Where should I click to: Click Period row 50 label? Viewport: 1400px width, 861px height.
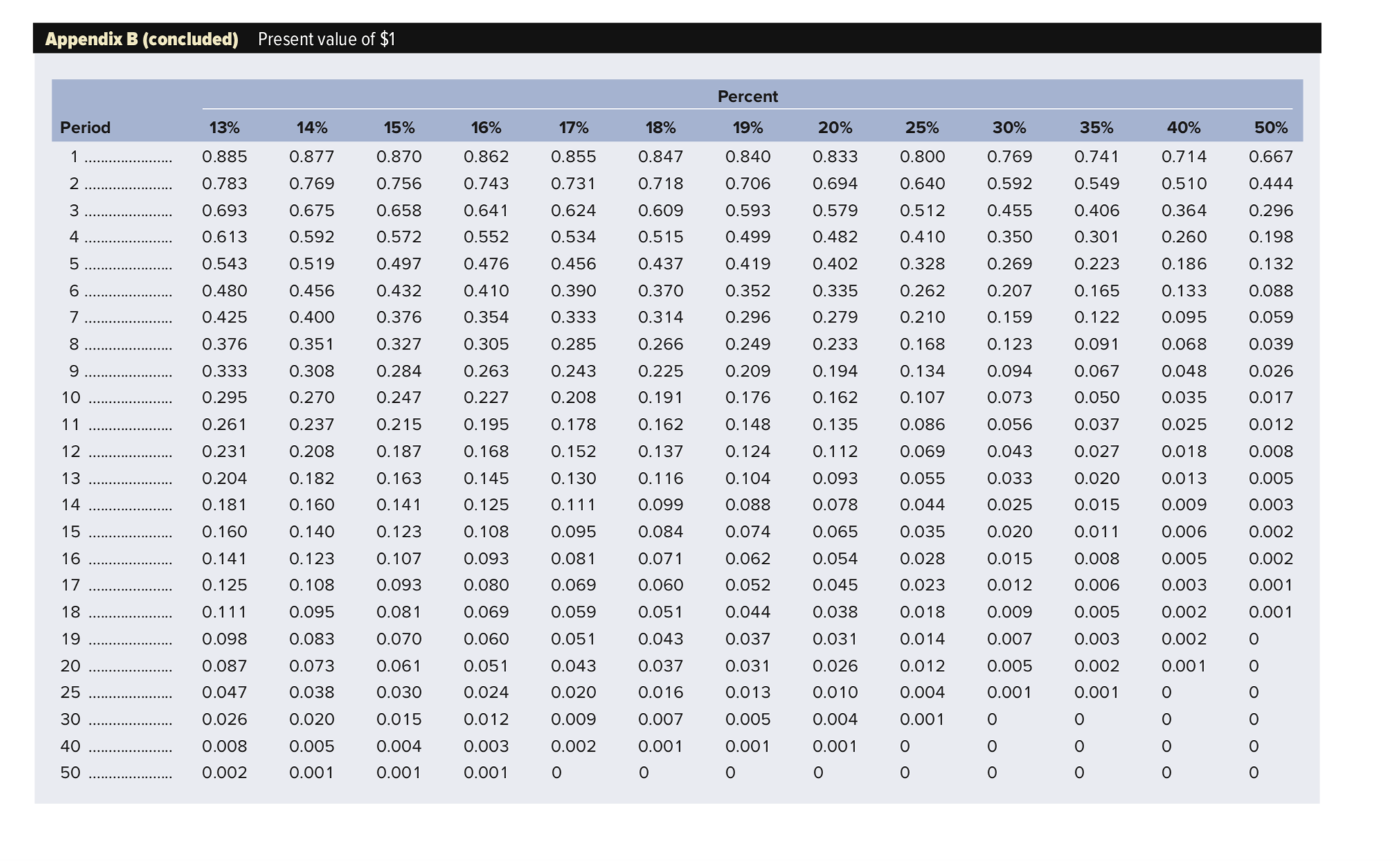pyautogui.click(x=69, y=772)
